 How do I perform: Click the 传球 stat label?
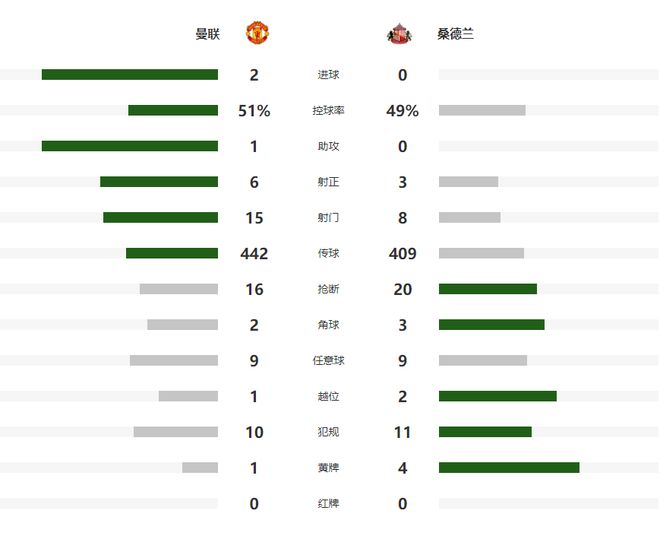coord(328,254)
